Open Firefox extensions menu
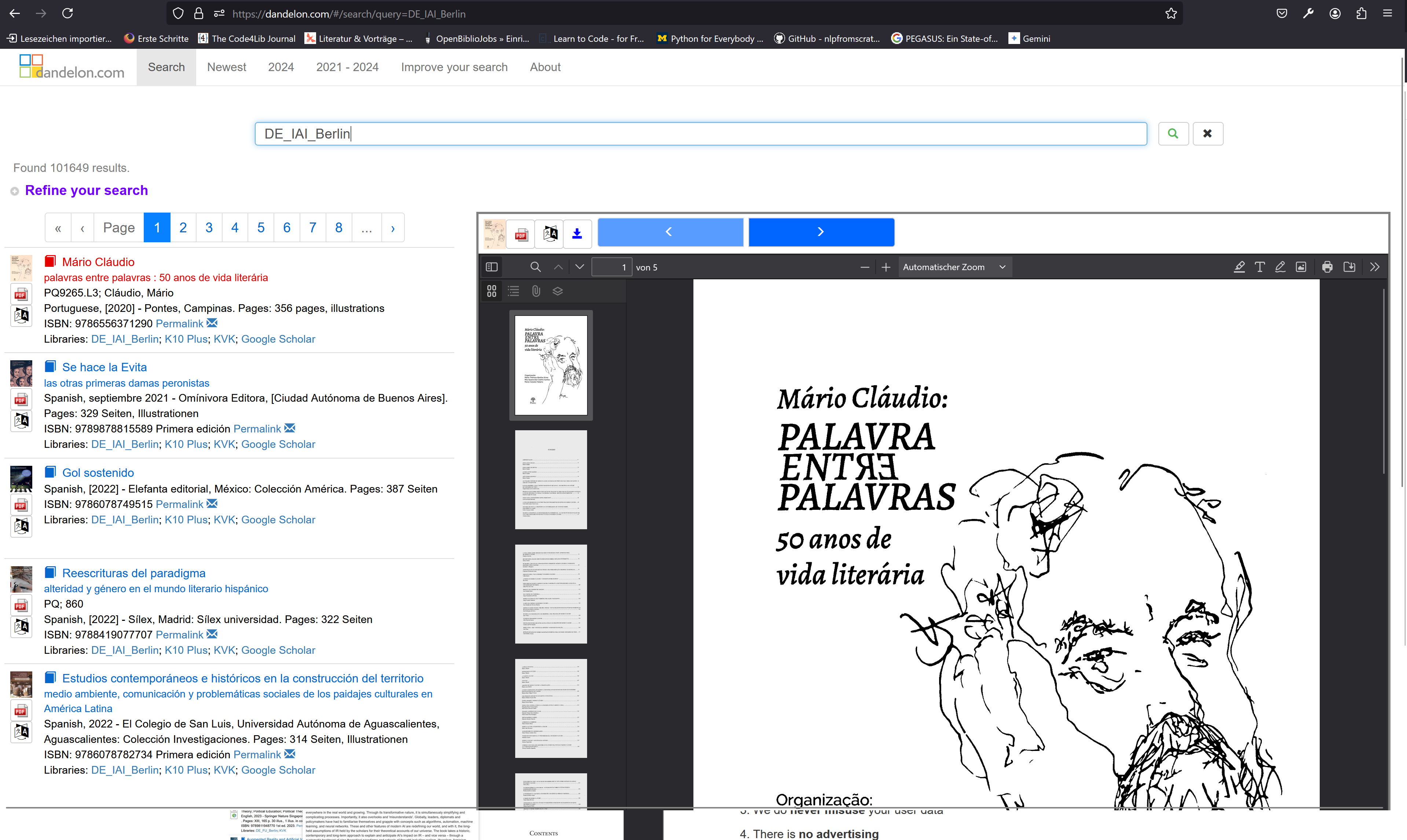This screenshot has height=840, width=1407. click(x=1361, y=14)
